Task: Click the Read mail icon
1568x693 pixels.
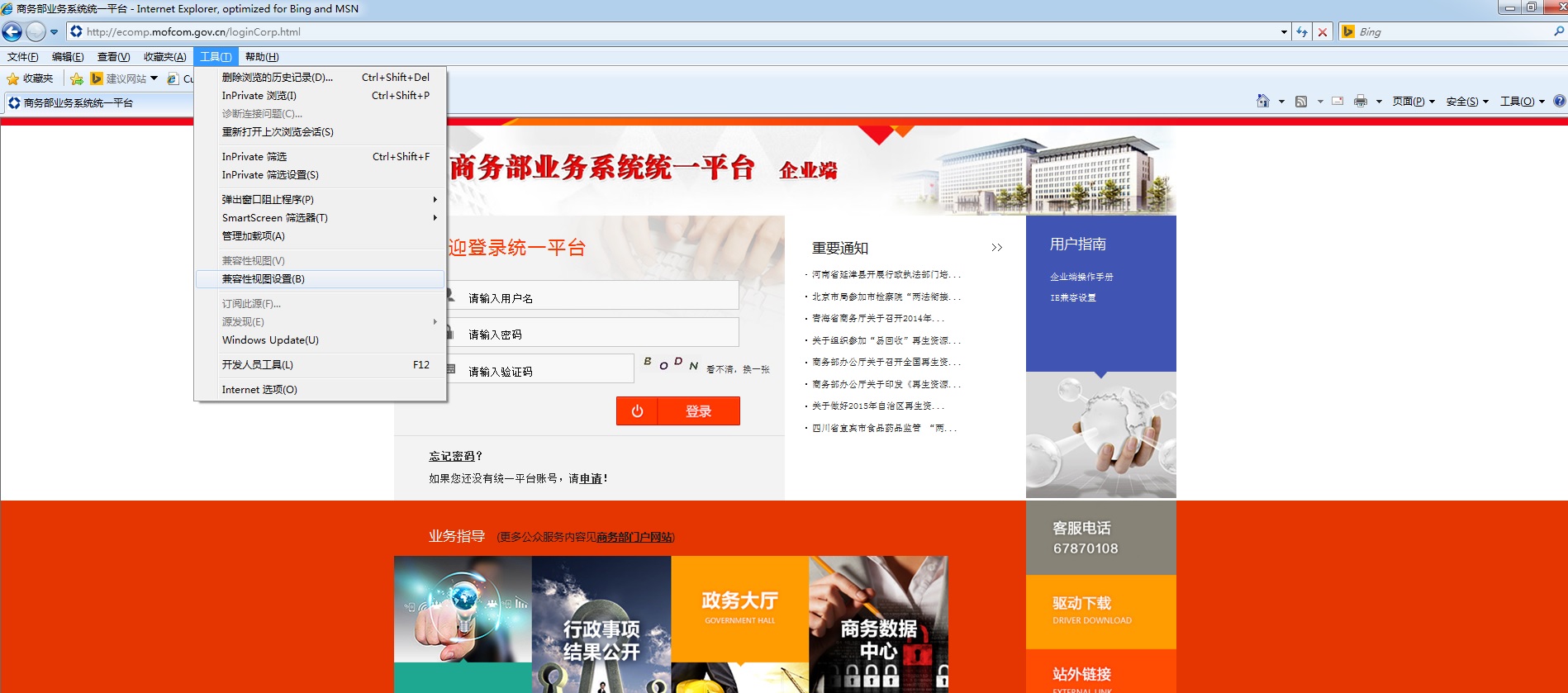Action: click(1338, 101)
